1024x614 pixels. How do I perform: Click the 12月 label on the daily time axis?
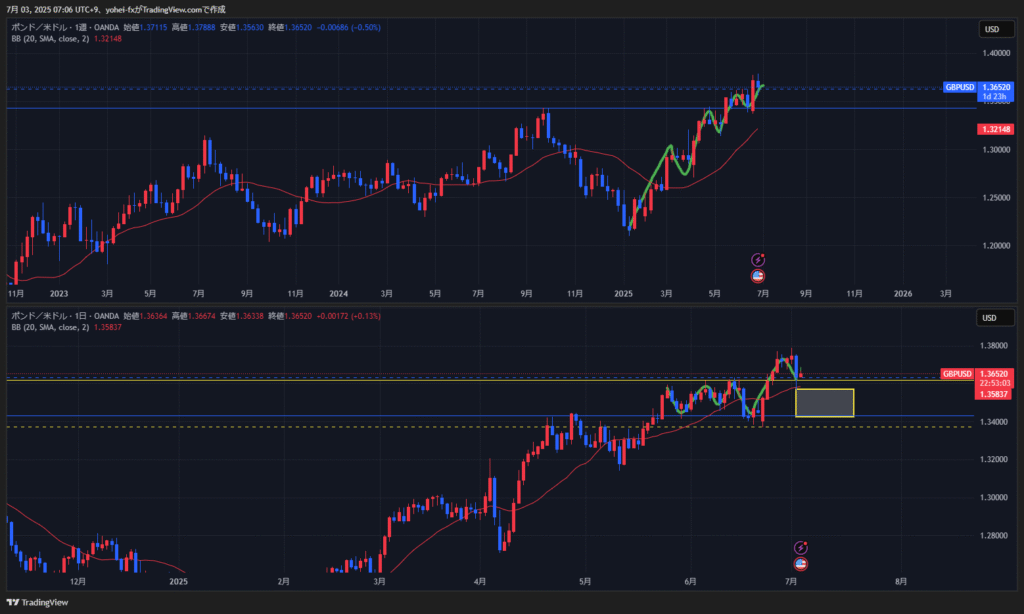click(78, 581)
